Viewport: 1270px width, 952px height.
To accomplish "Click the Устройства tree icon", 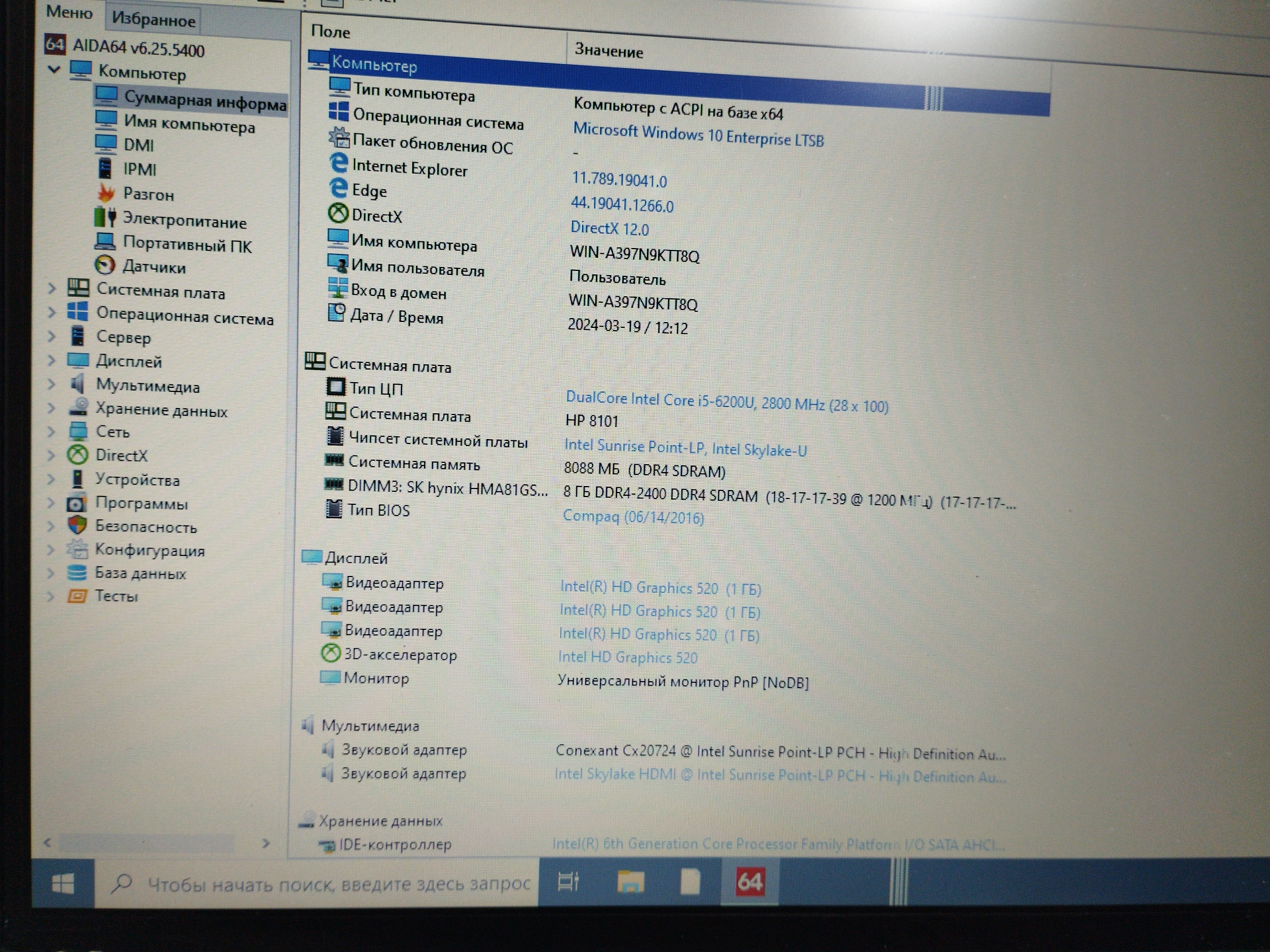I will [x=77, y=479].
